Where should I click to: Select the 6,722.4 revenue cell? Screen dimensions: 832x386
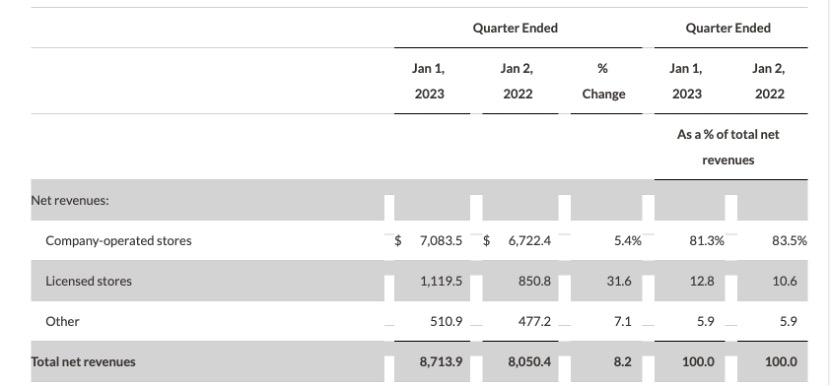(x=530, y=241)
